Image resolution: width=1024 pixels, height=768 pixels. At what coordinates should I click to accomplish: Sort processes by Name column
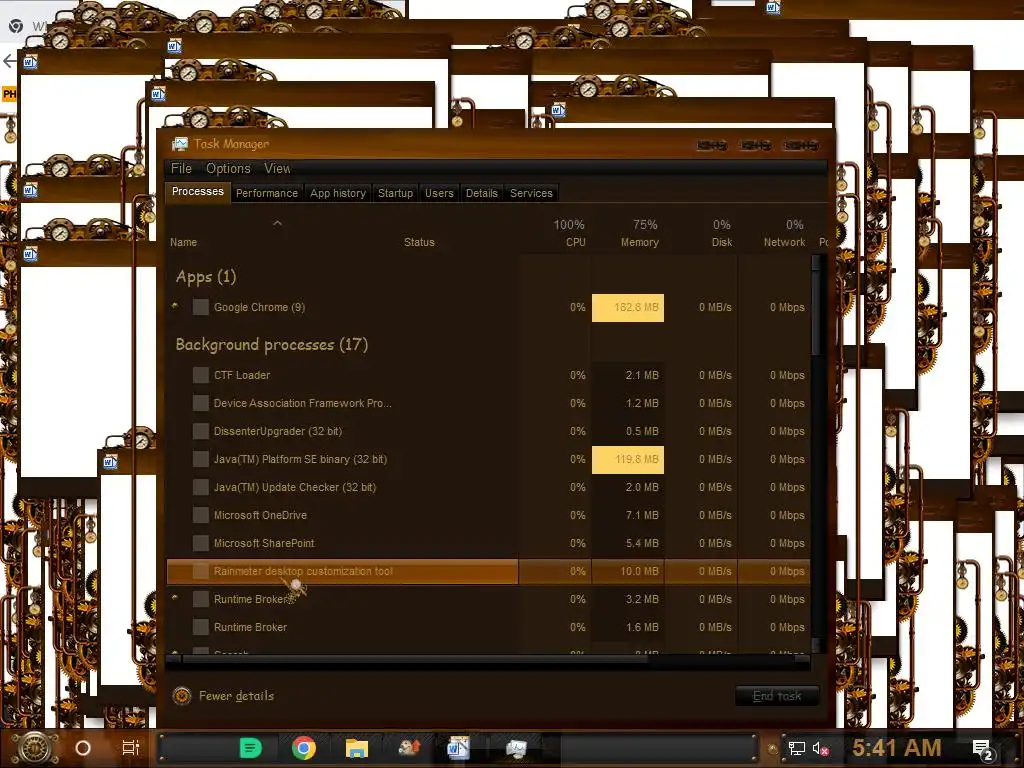point(184,242)
